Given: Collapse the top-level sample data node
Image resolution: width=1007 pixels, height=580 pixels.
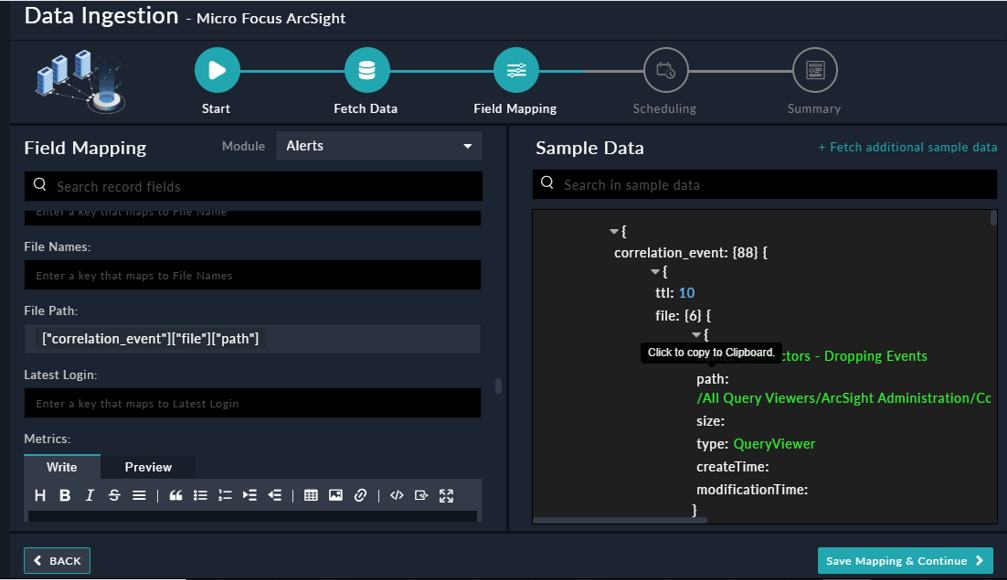Looking at the screenshot, I should click(614, 232).
